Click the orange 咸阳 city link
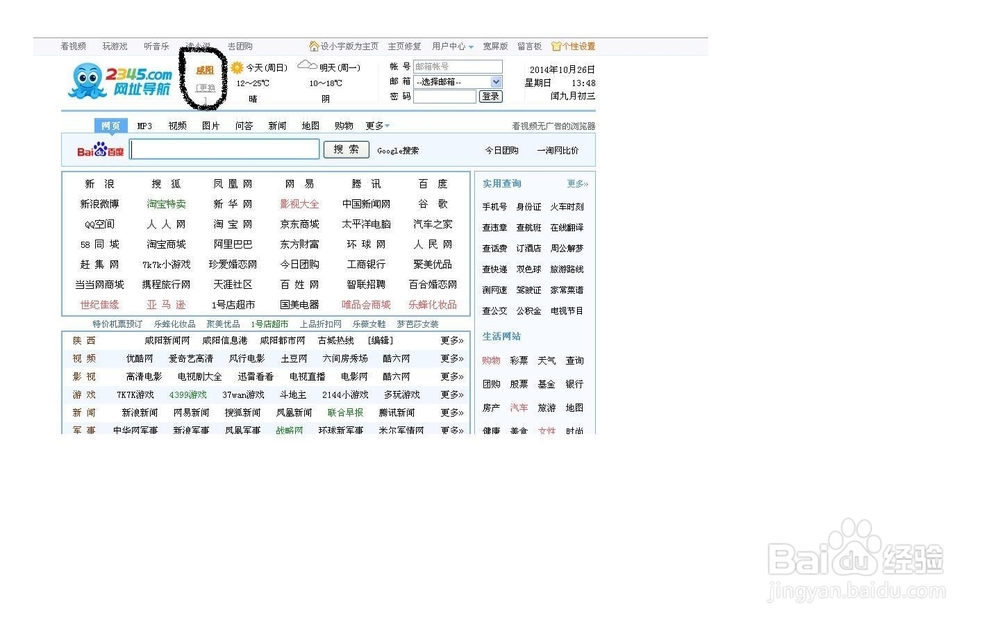The image size is (1000, 625). coord(204,70)
